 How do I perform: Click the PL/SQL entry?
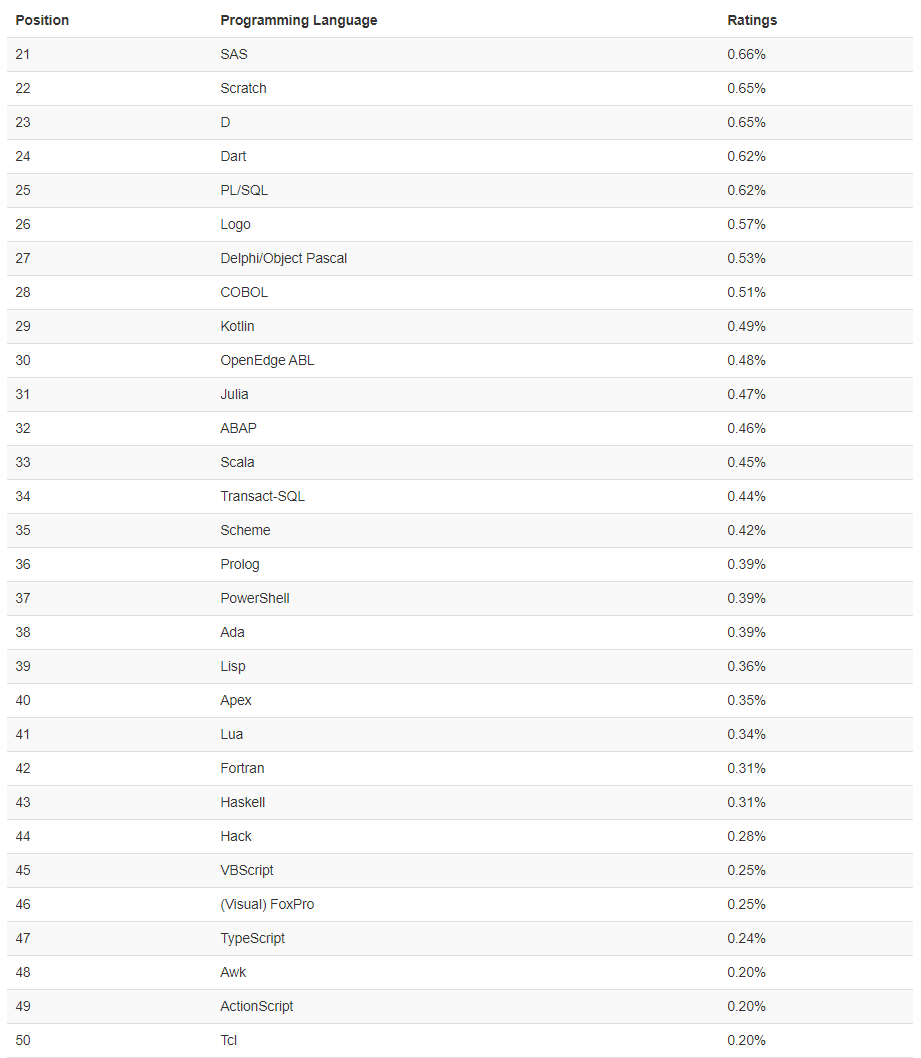(x=244, y=190)
